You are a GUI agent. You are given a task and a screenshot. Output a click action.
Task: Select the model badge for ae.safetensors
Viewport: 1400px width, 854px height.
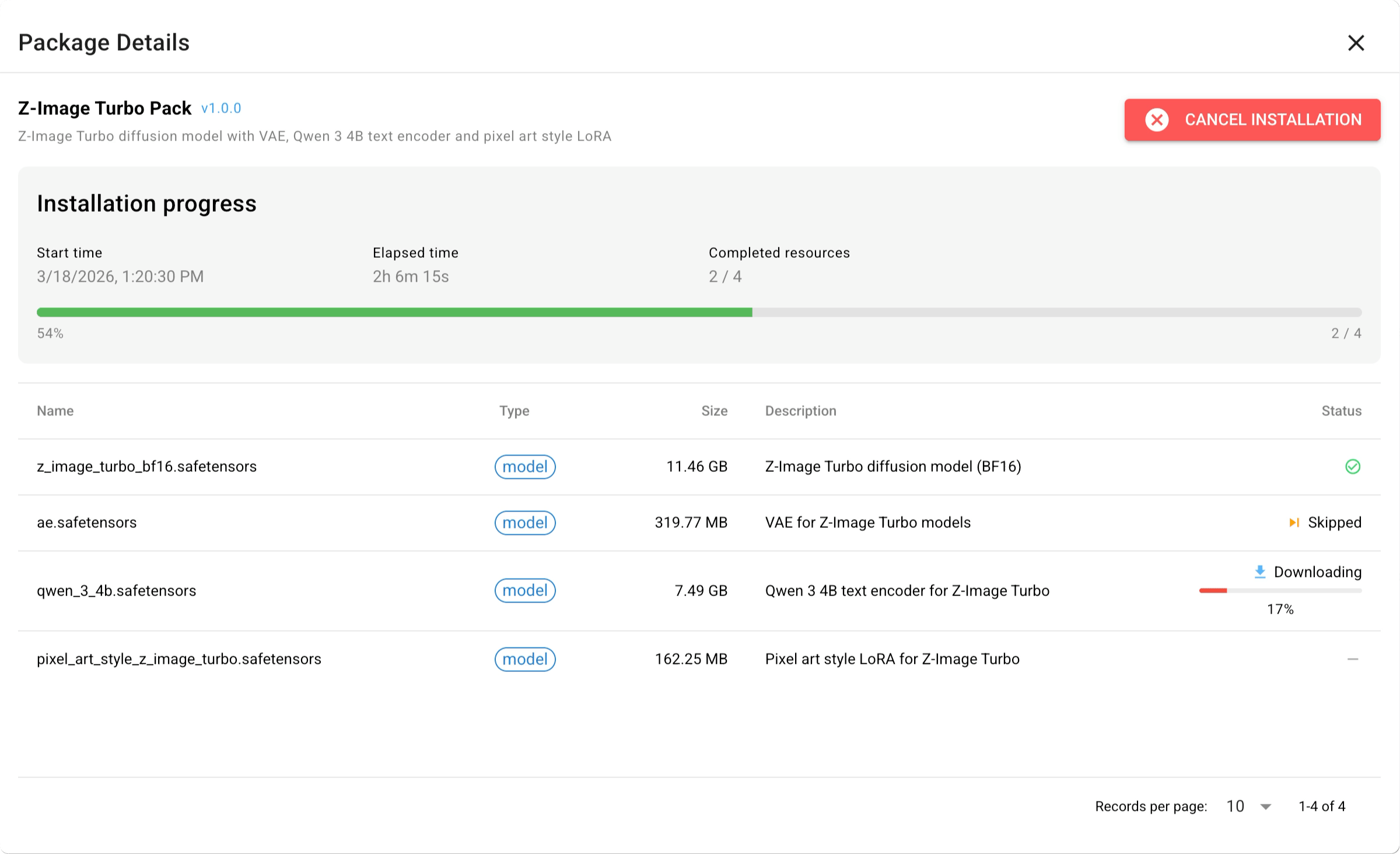tap(525, 523)
